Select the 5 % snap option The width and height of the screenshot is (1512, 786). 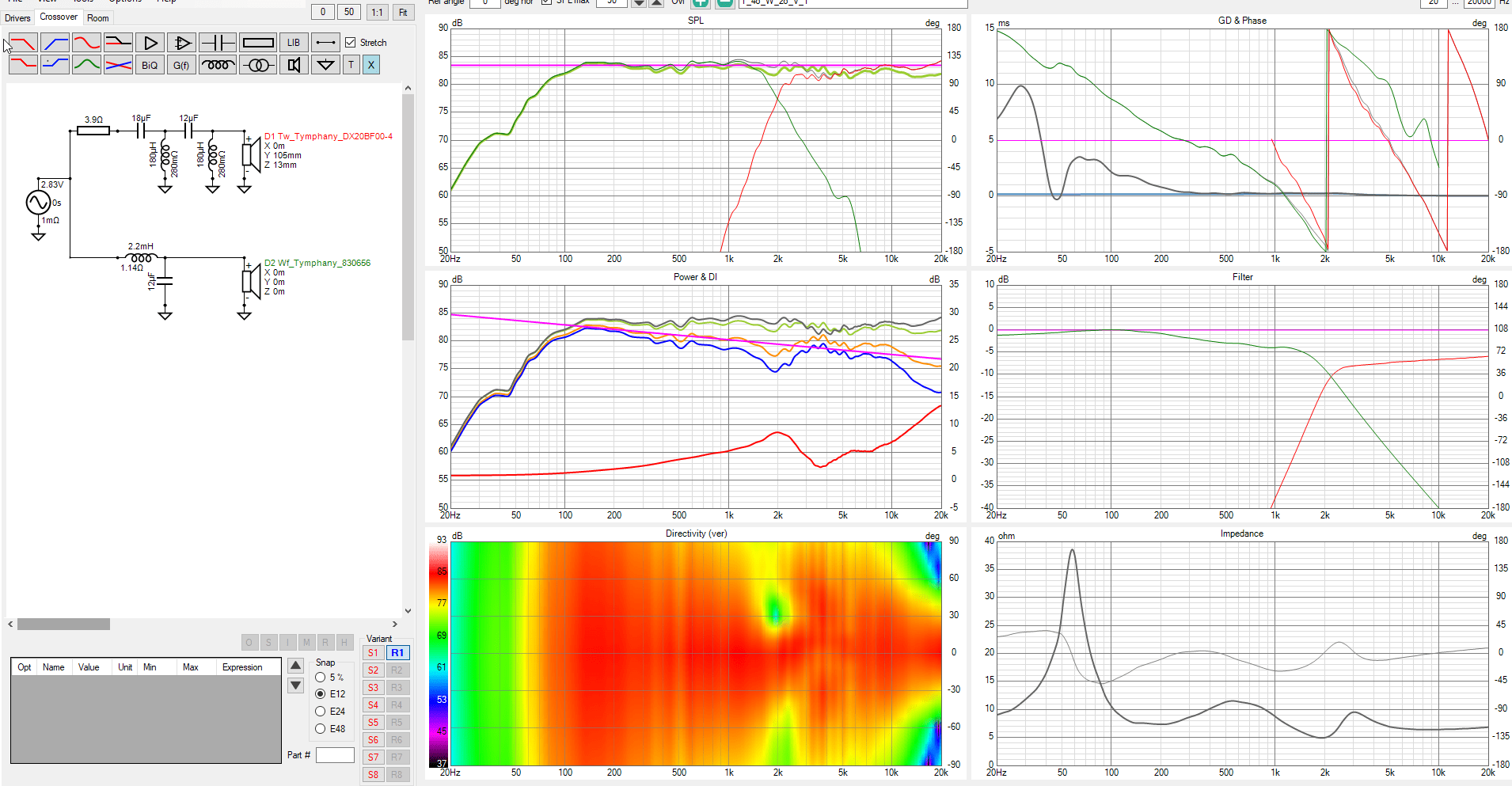[321, 678]
